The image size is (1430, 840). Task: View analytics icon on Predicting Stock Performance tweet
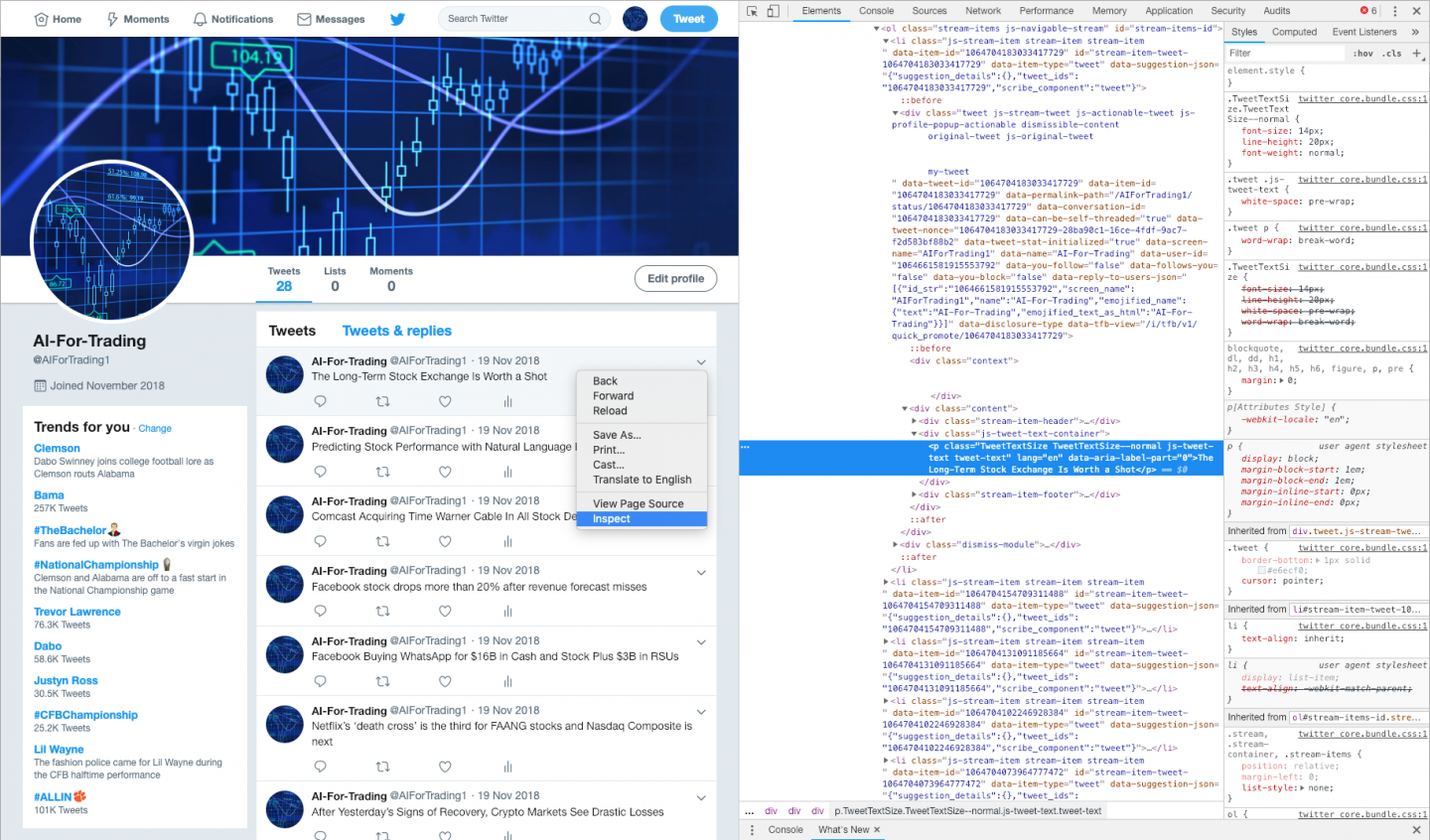tap(507, 472)
